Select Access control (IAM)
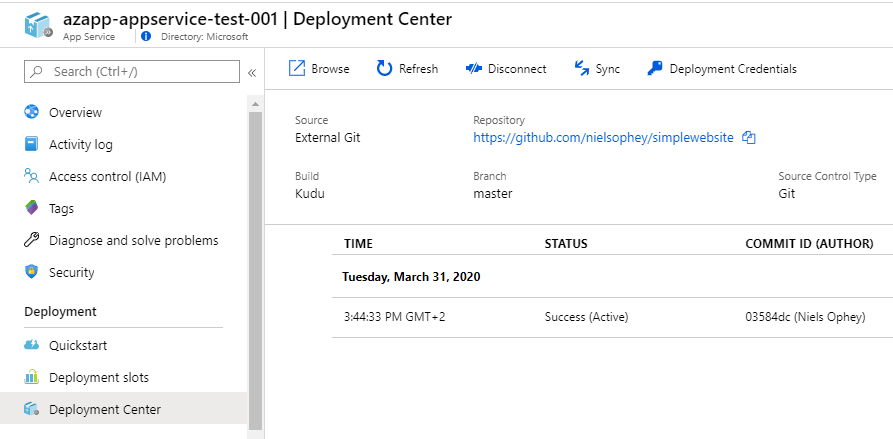 tap(107, 177)
